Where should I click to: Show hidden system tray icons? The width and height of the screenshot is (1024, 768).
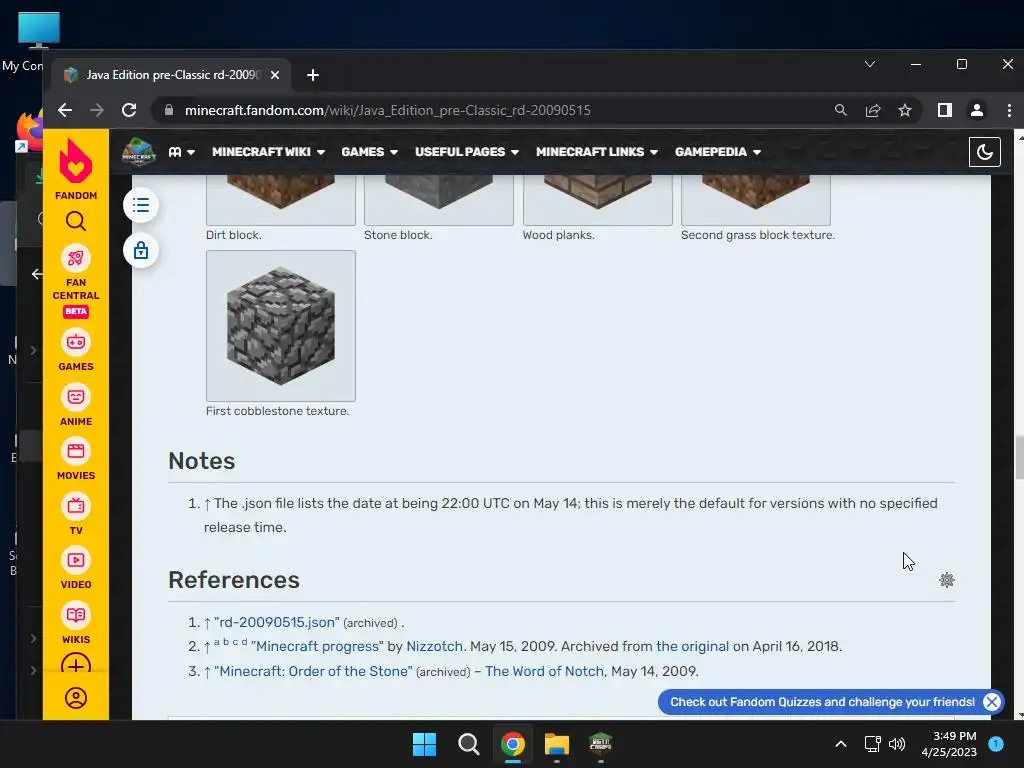pos(841,744)
